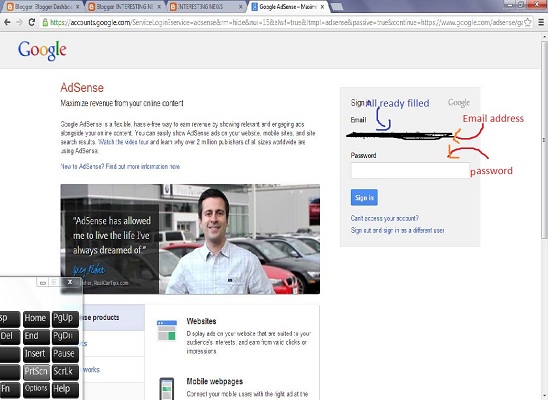Viewport: 548px width, 400px height.
Task: Tap the Del key on on-screen keyboard
Action: click(x=10, y=337)
